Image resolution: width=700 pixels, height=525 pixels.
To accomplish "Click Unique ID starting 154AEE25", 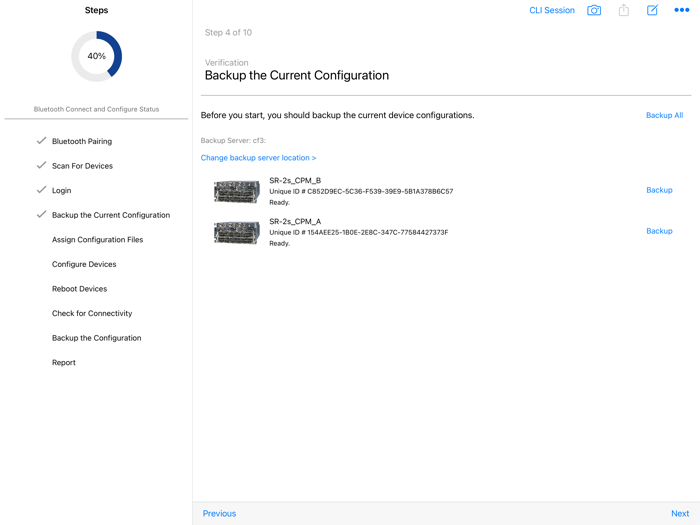I will point(358,232).
